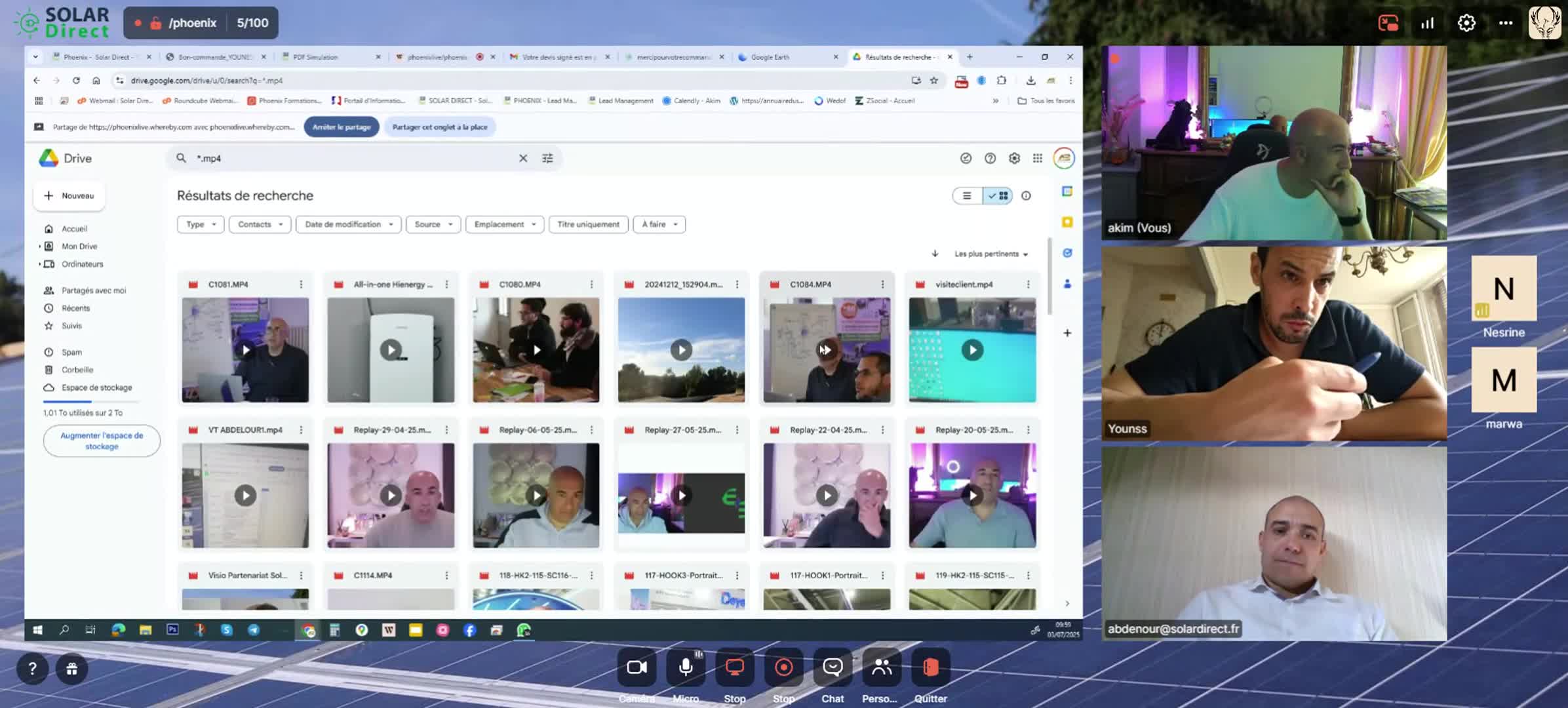Bookmark this page star icon
The height and width of the screenshot is (708, 1568).
pos(934,81)
